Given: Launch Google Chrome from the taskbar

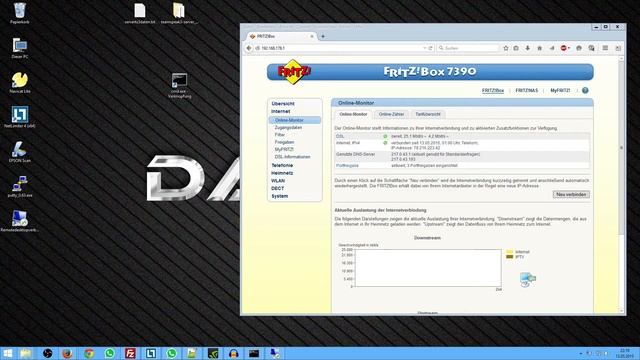Looking at the screenshot, I should click(89, 353).
